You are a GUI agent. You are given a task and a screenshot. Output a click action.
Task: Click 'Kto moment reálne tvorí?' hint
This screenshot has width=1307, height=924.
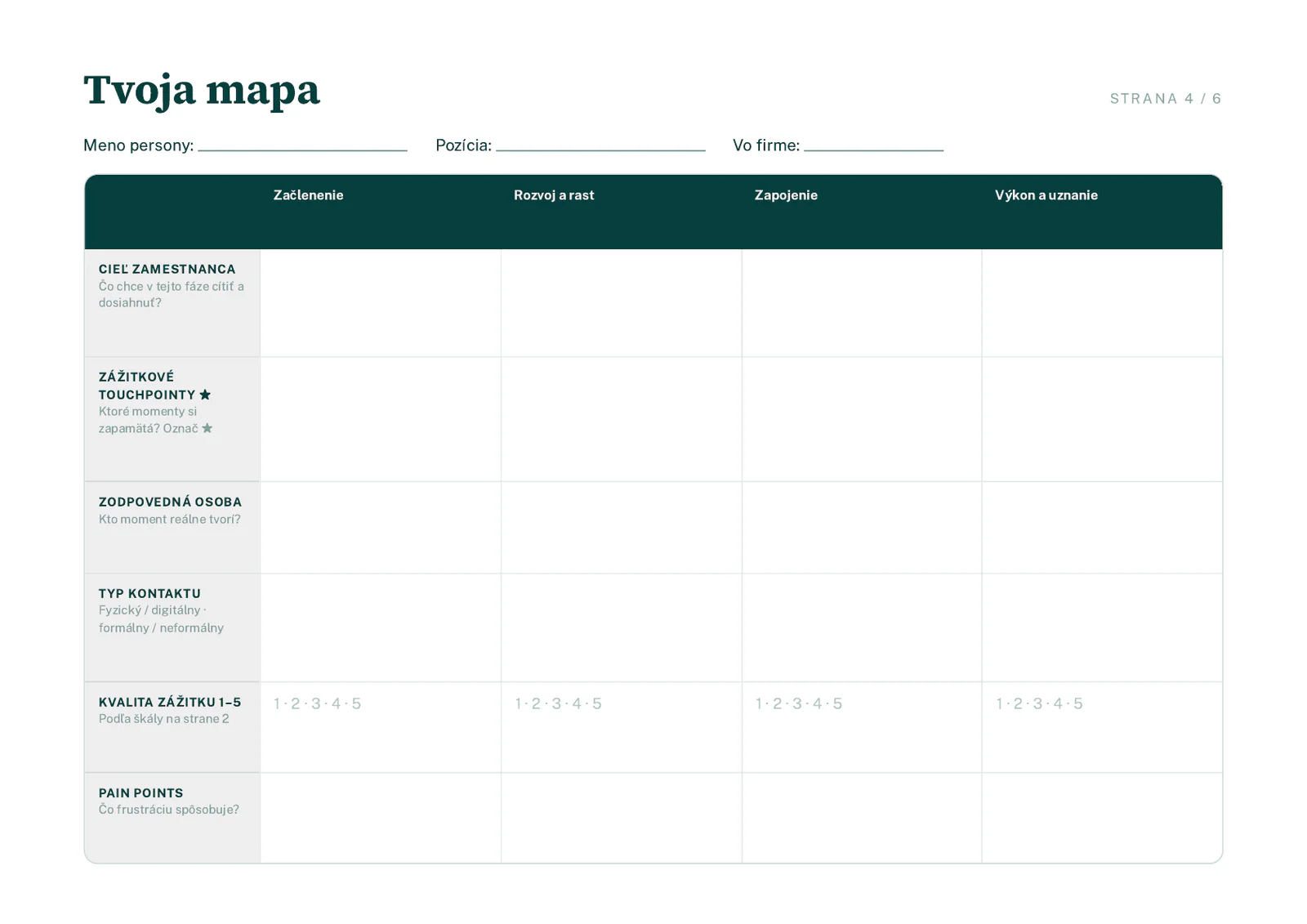pyautogui.click(x=170, y=519)
